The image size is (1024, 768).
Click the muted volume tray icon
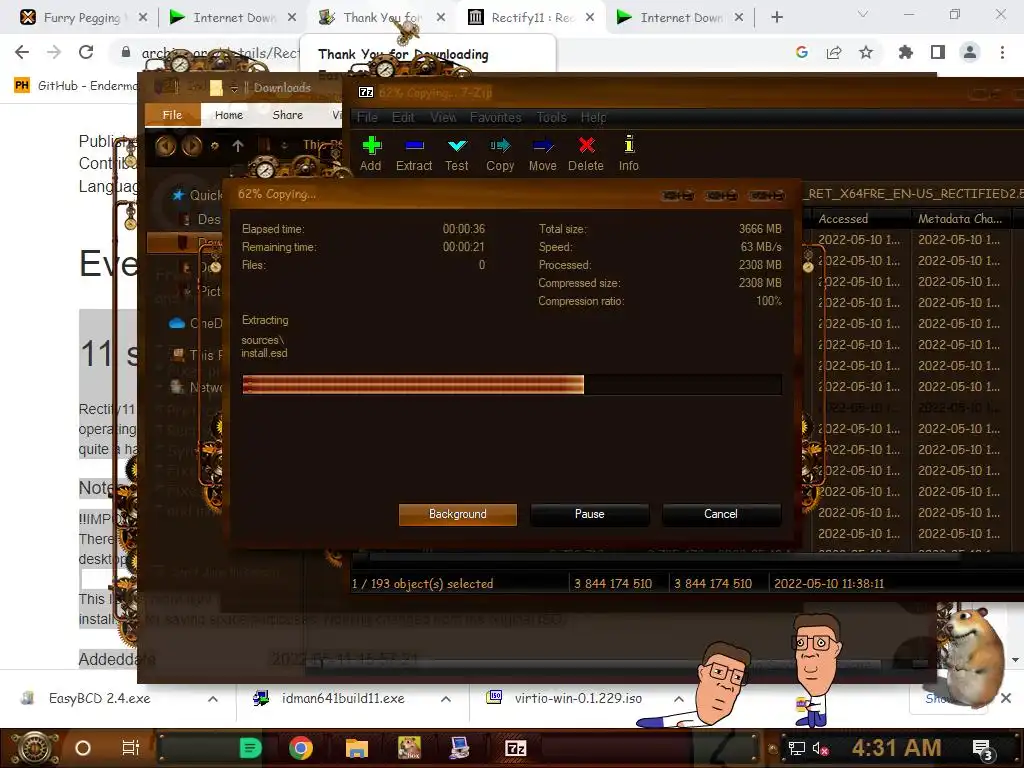pyautogui.click(x=820, y=748)
